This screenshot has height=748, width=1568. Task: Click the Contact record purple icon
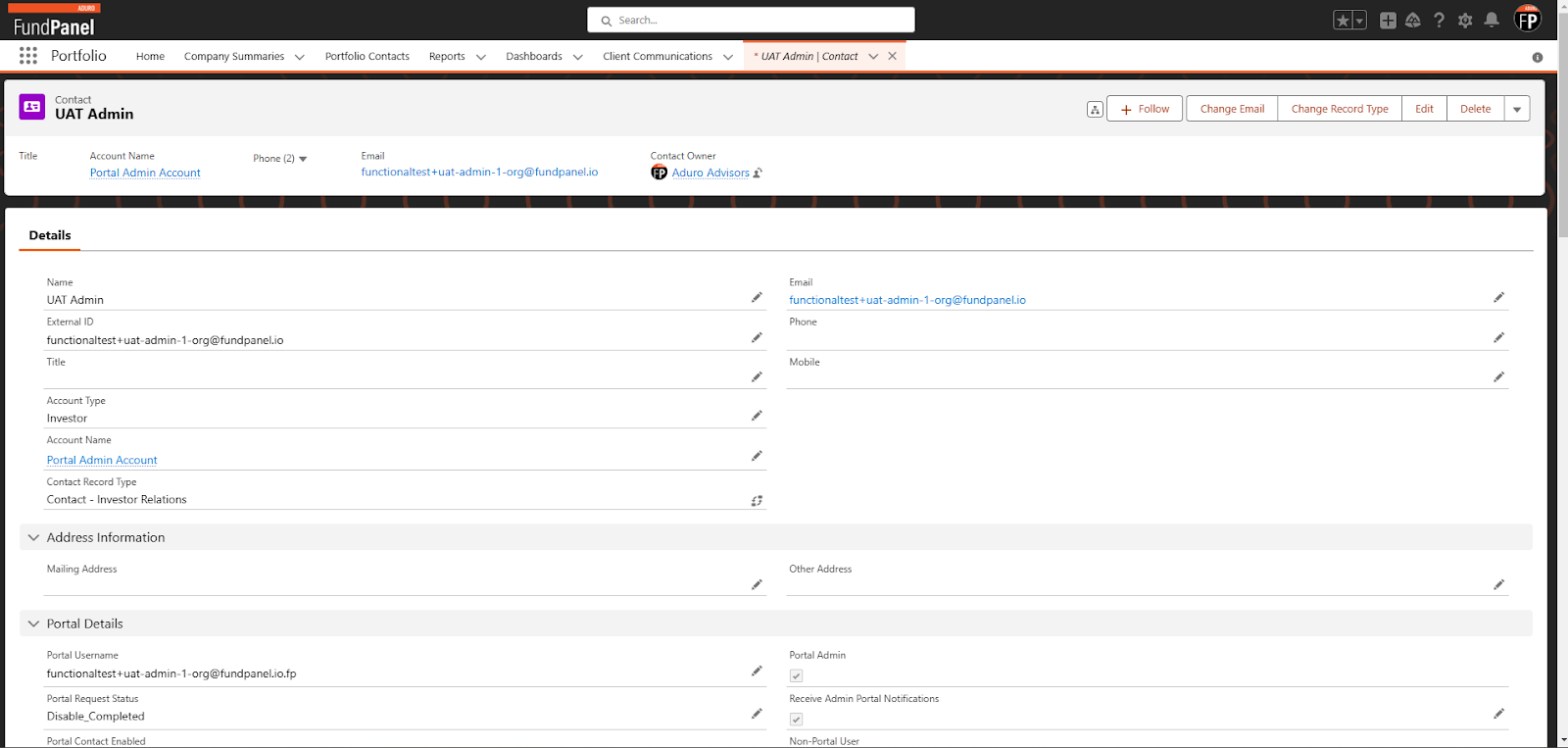(32, 107)
